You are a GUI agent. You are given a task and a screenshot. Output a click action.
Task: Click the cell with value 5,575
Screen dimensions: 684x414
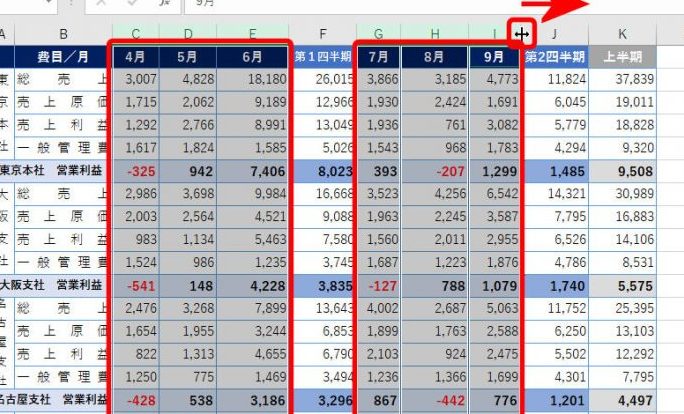622,286
